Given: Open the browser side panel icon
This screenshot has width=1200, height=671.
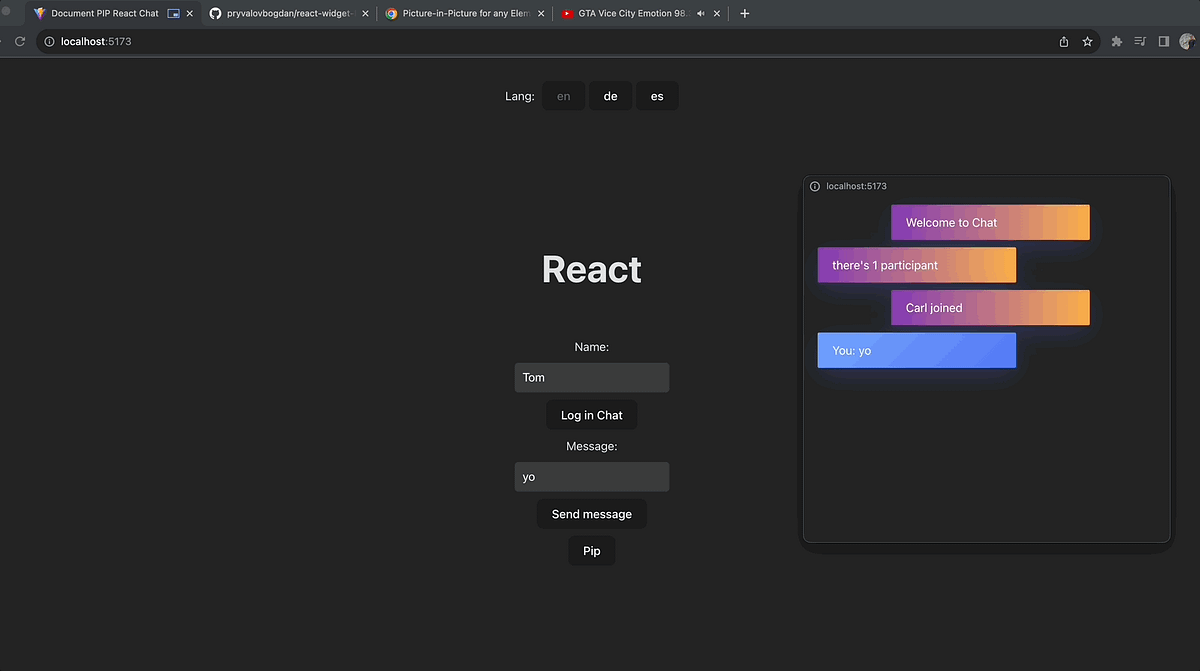Looking at the screenshot, I should (x=1163, y=41).
